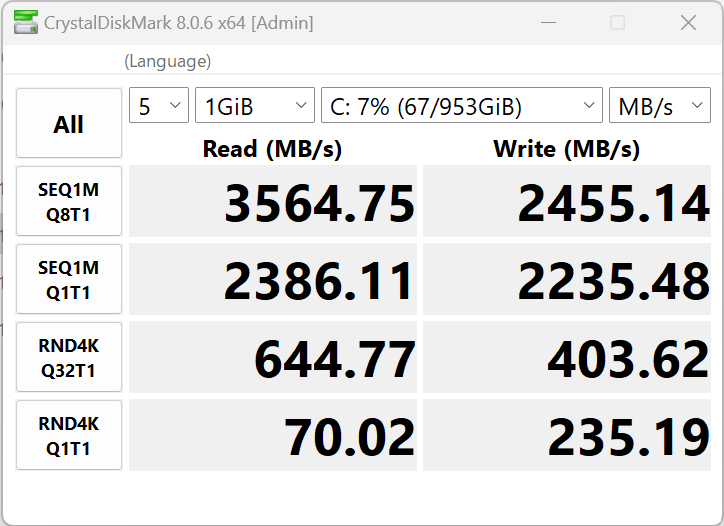
Task: Expand the 1GiB test size dropdown
Action: (x=255, y=105)
